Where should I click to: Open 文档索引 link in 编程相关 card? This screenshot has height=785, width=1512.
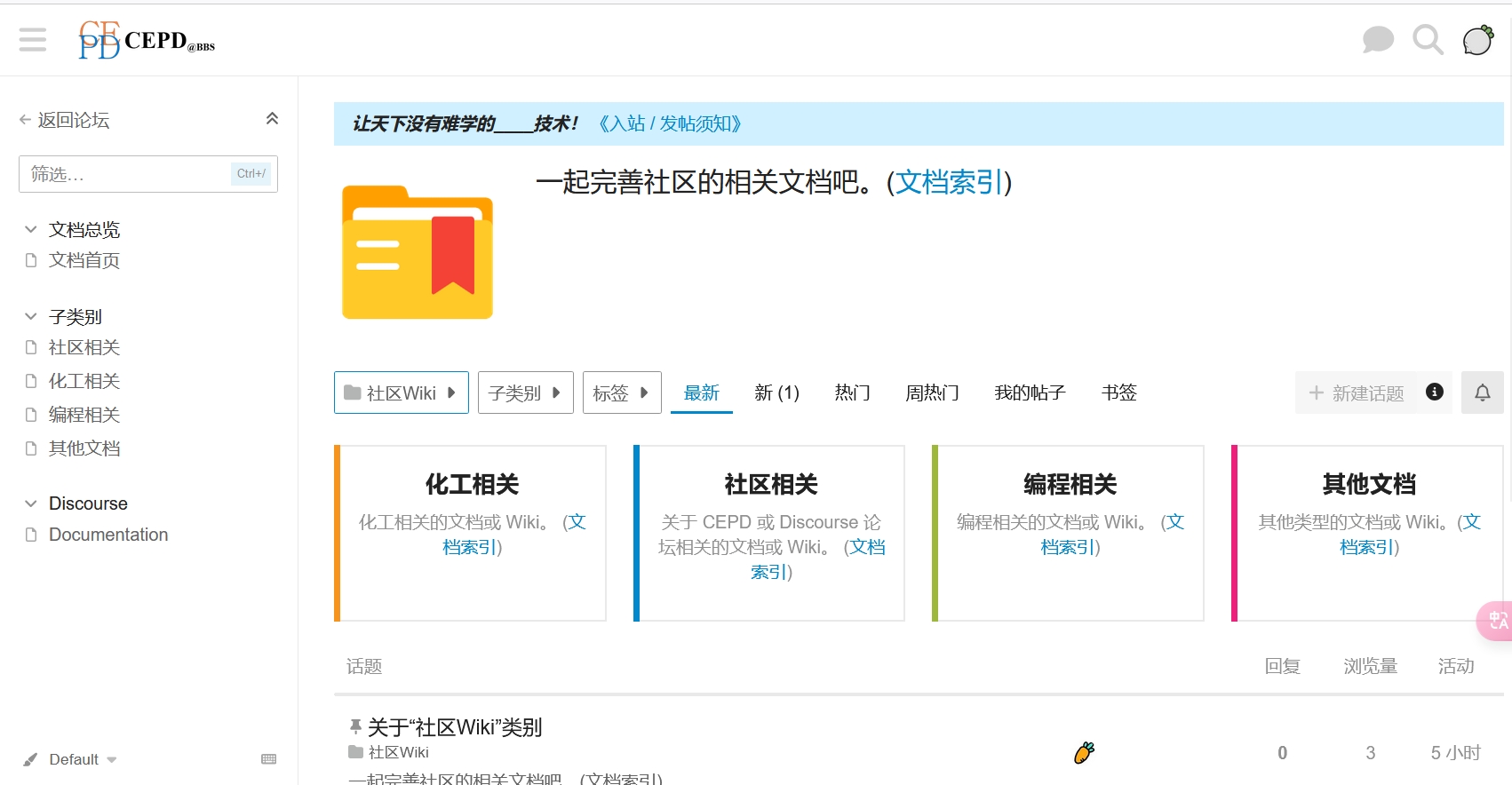coord(1069,547)
